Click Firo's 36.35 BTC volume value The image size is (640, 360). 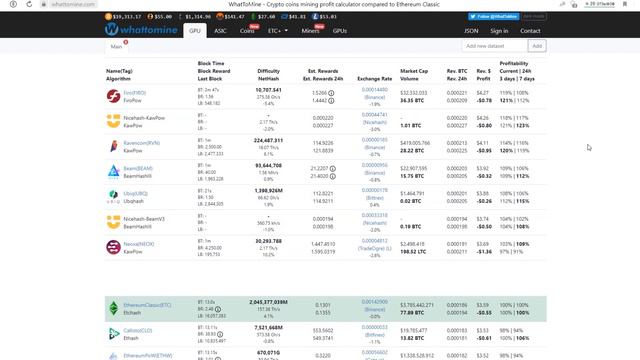(x=412, y=100)
